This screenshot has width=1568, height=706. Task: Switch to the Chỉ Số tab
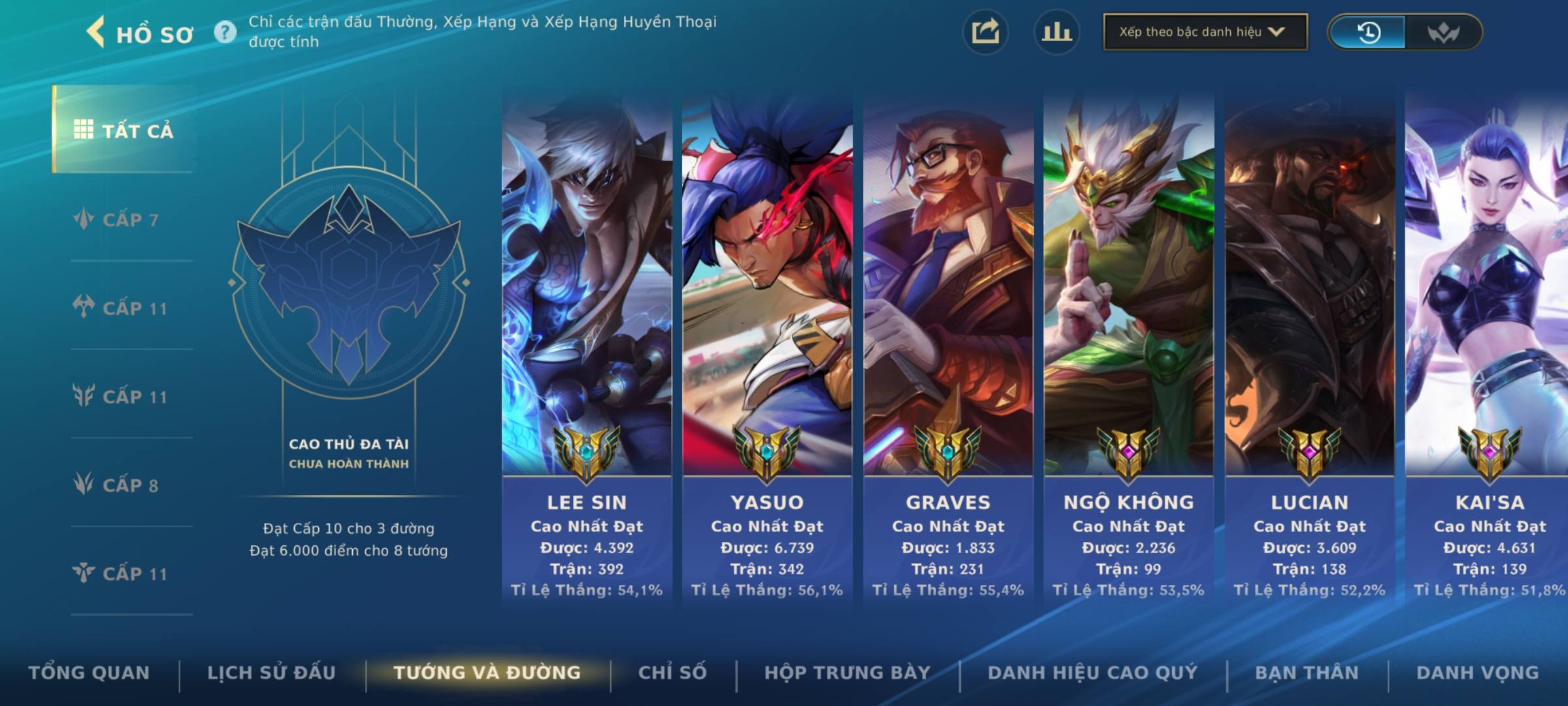[672, 673]
